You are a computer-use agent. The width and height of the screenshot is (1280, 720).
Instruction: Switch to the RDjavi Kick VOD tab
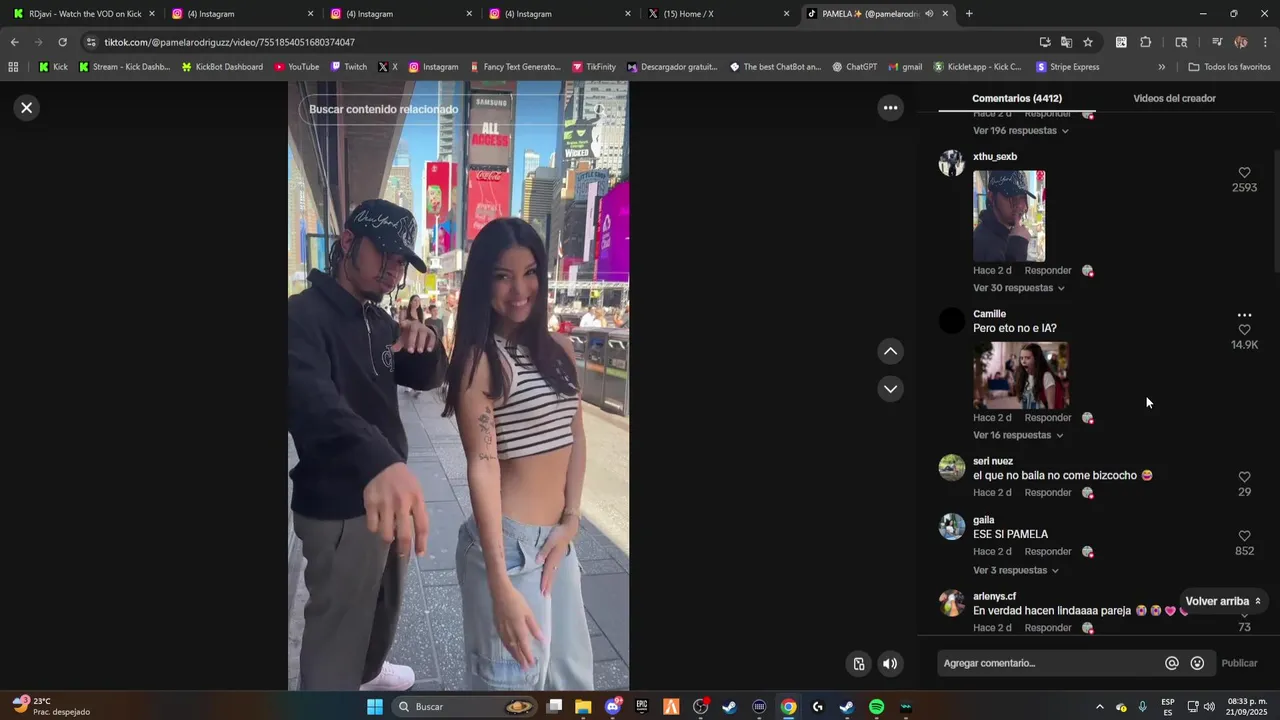85,14
